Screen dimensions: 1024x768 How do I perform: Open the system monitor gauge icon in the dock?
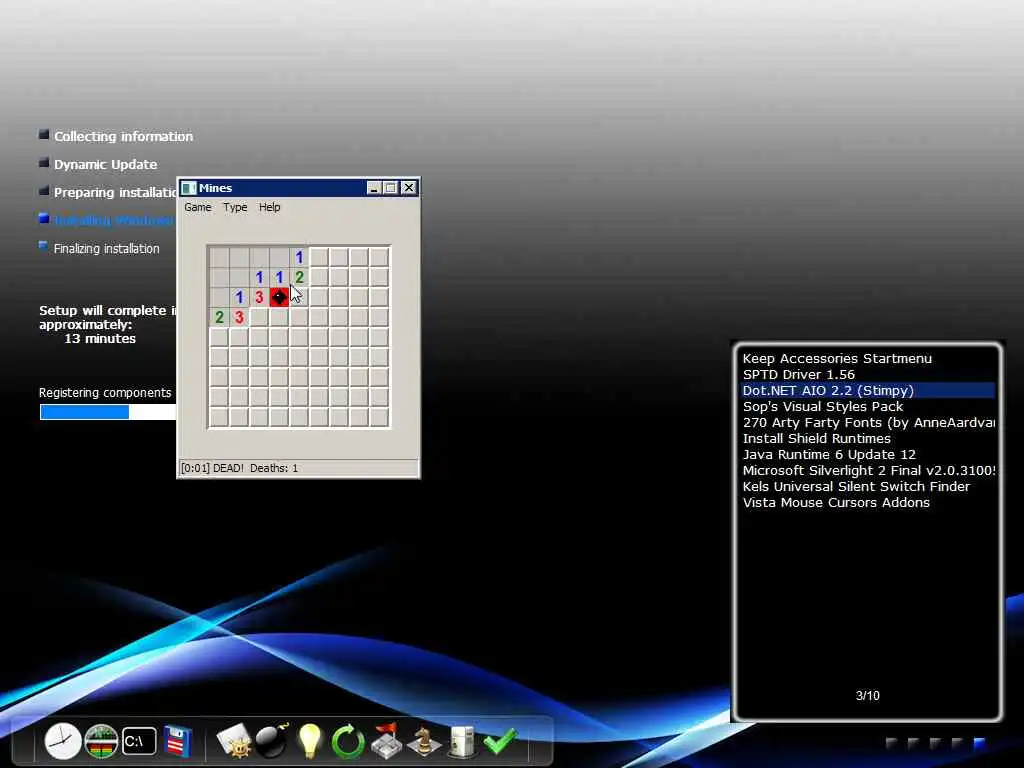click(x=101, y=741)
